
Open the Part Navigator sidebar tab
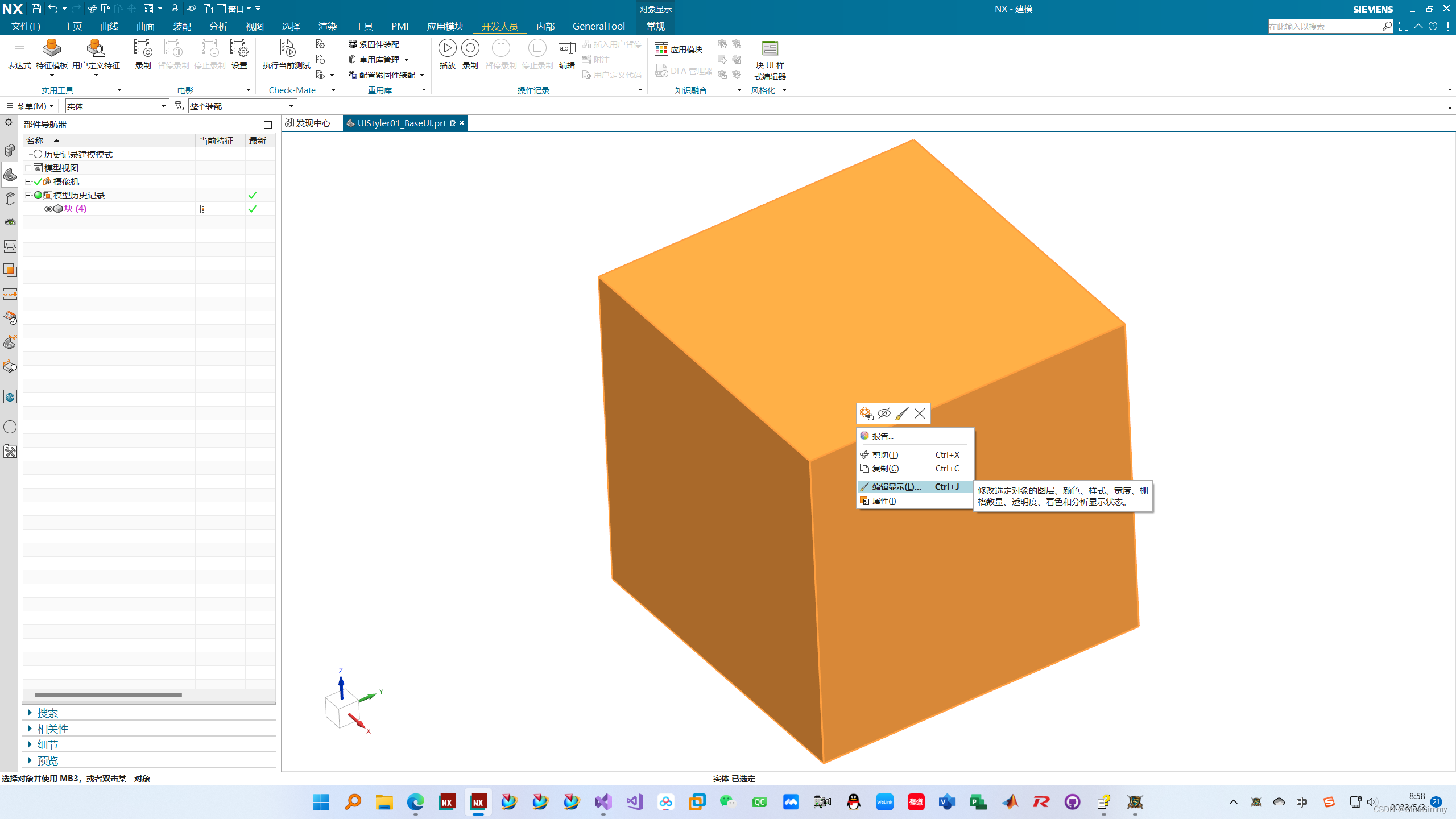(10, 175)
